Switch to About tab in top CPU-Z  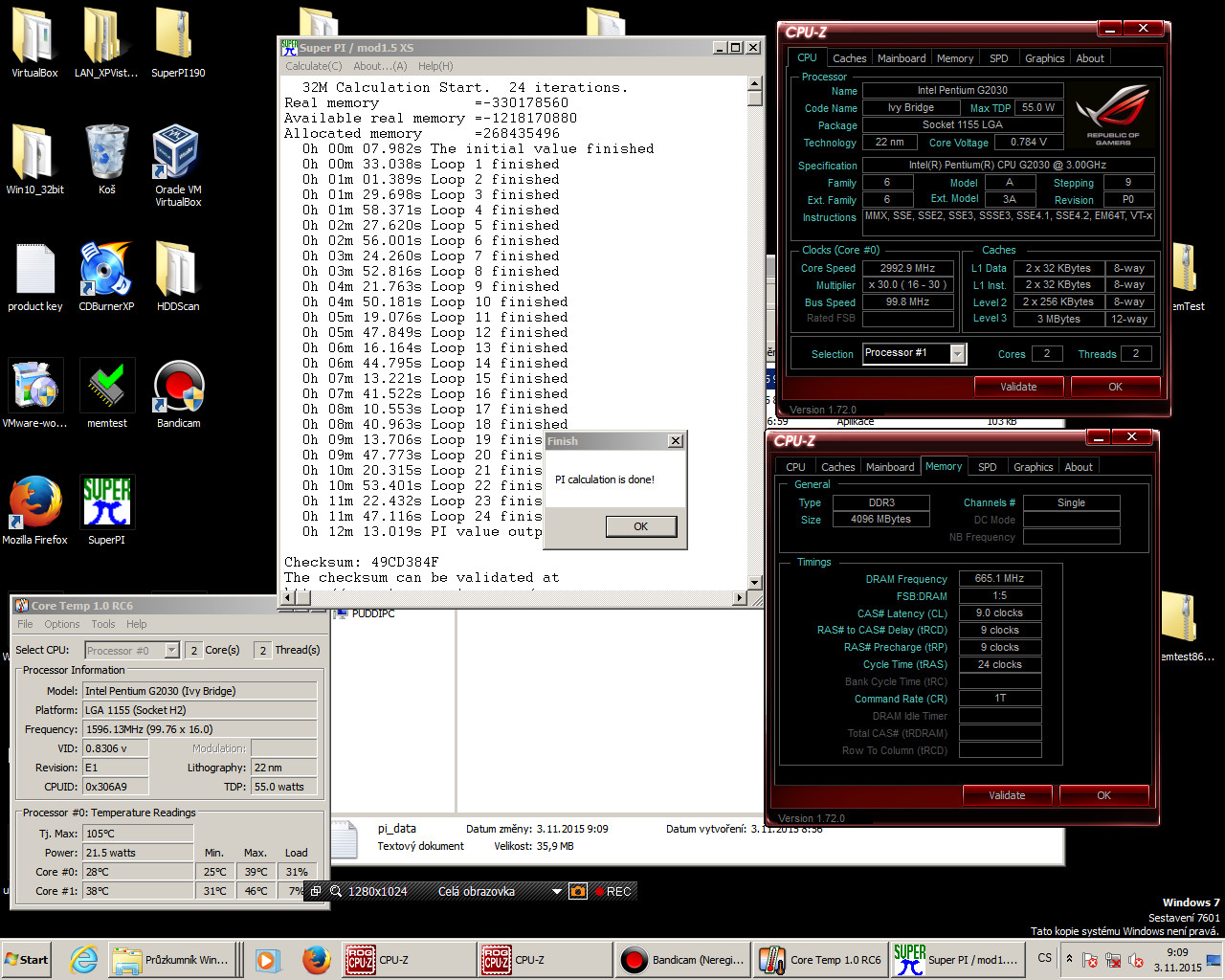tap(1090, 58)
